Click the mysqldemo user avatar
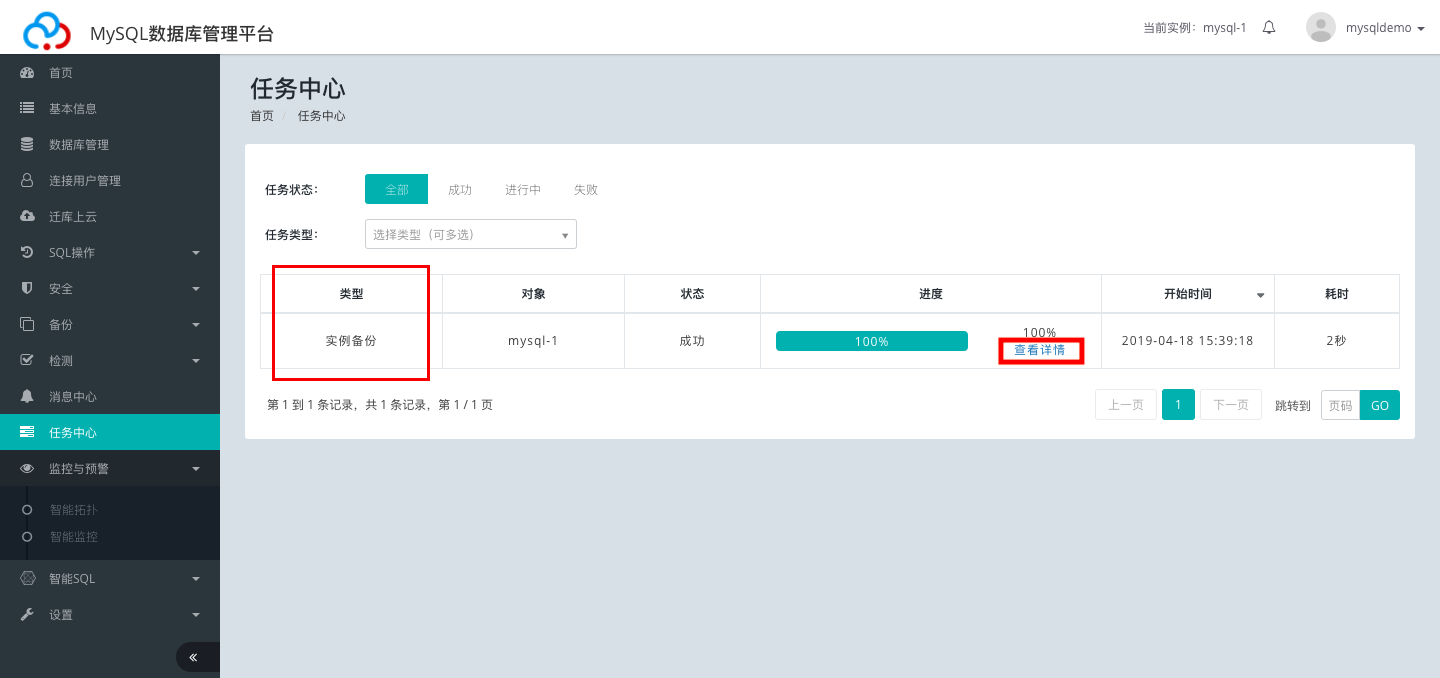The height and width of the screenshot is (678, 1440). click(x=1321, y=27)
